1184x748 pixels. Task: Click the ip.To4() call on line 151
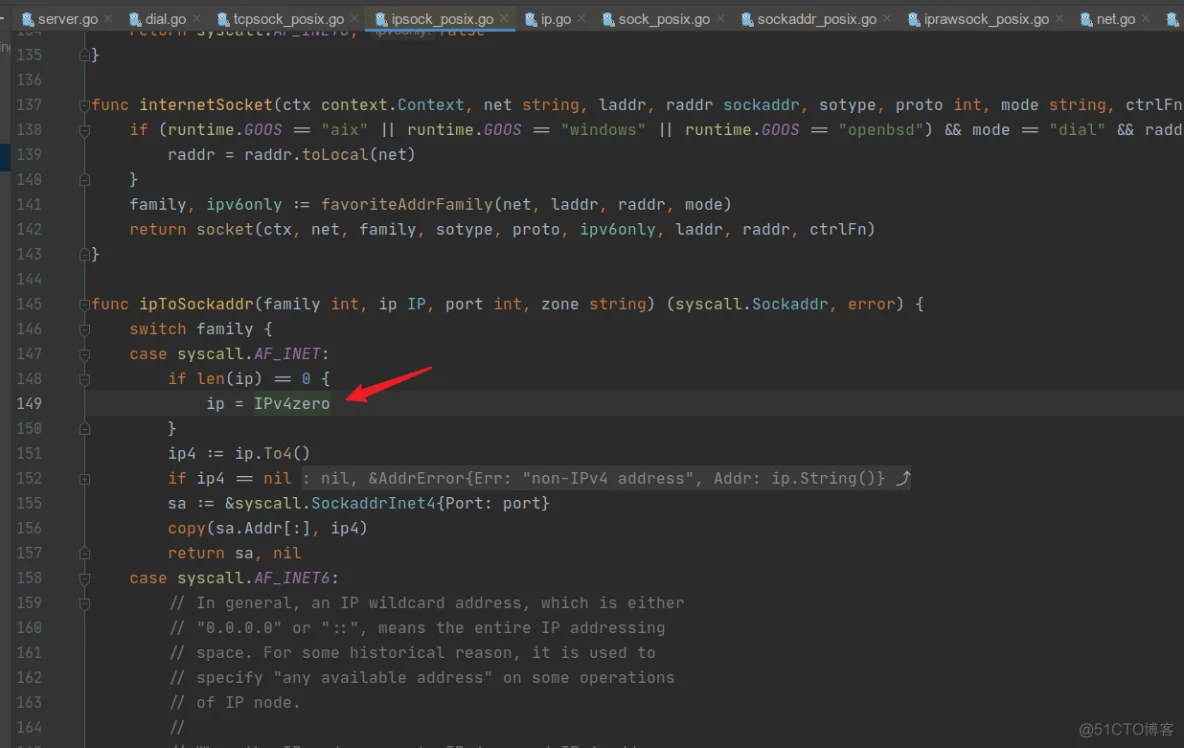(x=273, y=454)
